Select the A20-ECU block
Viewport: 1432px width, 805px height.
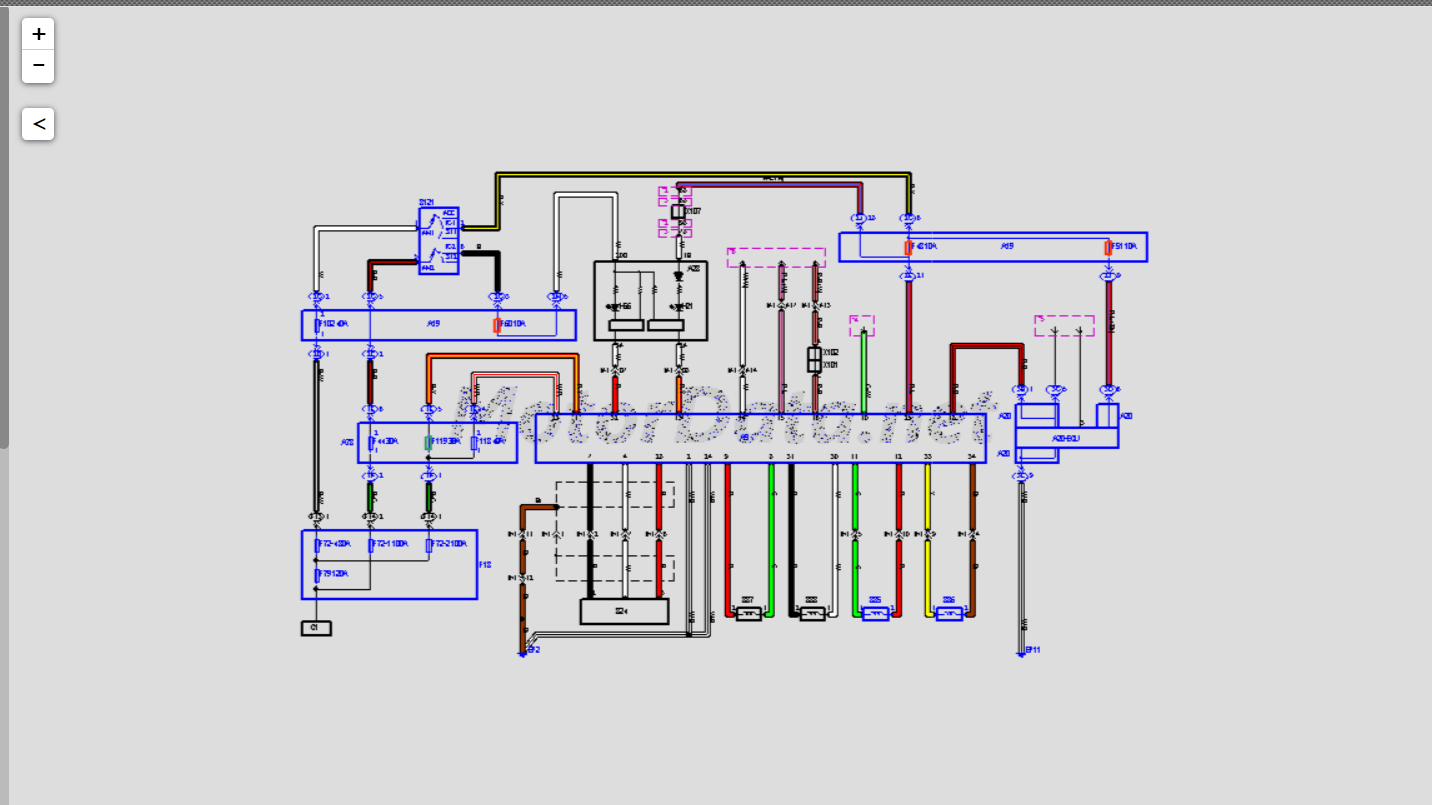[1067, 437]
